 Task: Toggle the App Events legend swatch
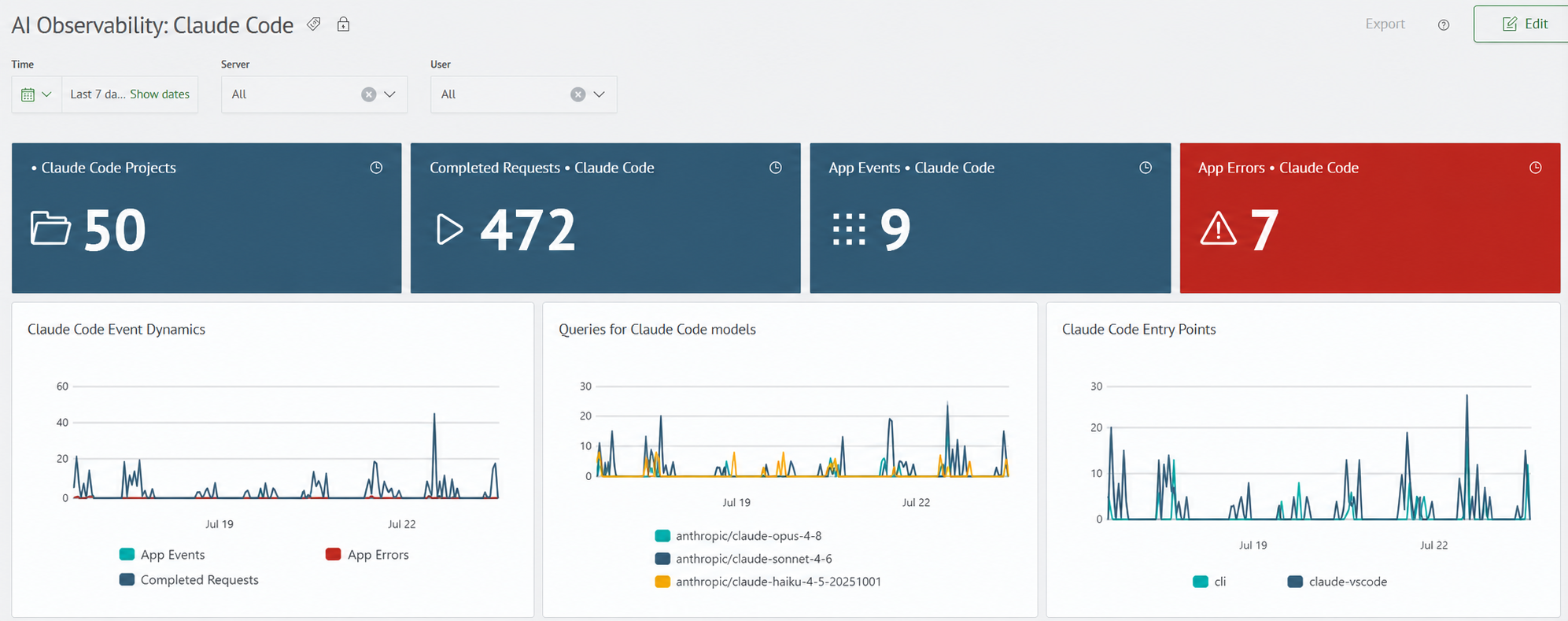click(127, 554)
